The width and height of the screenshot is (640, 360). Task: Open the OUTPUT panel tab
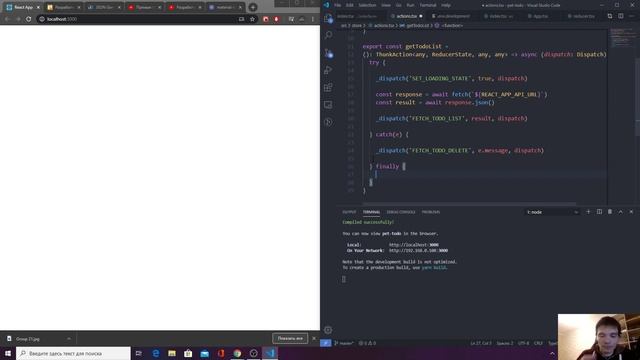tap(349, 212)
